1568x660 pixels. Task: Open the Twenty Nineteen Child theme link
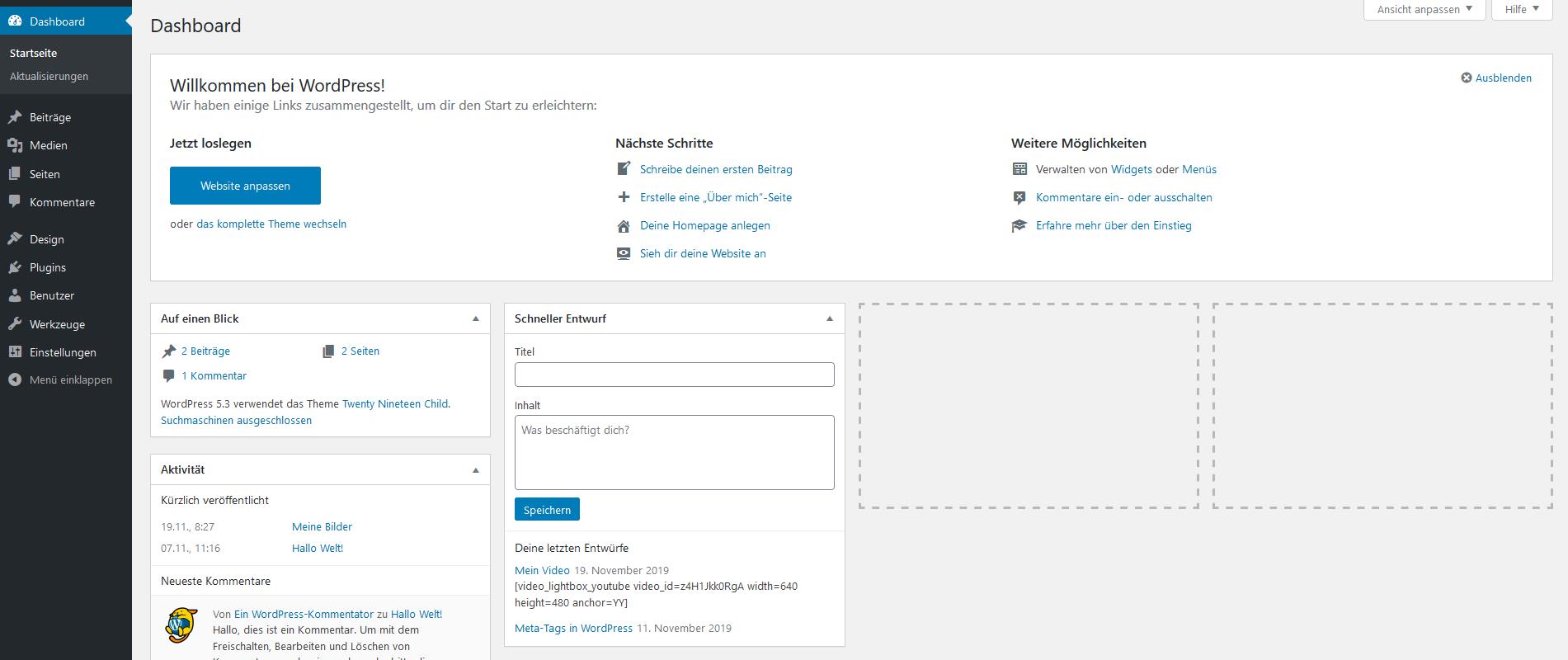coord(395,403)
